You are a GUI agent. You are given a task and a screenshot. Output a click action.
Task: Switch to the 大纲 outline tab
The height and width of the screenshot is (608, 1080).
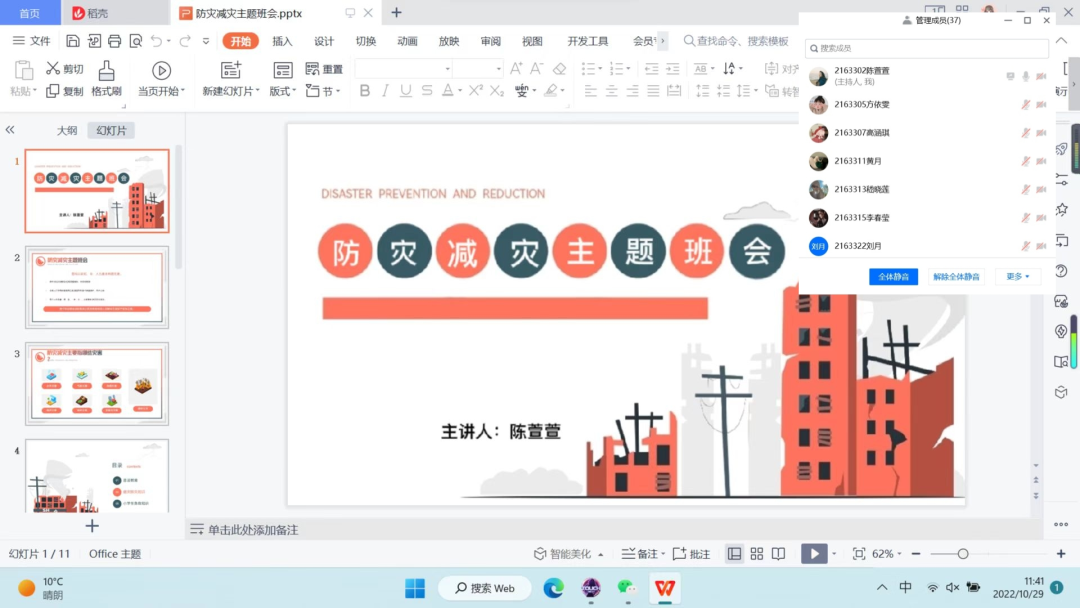tap(67, 131)
